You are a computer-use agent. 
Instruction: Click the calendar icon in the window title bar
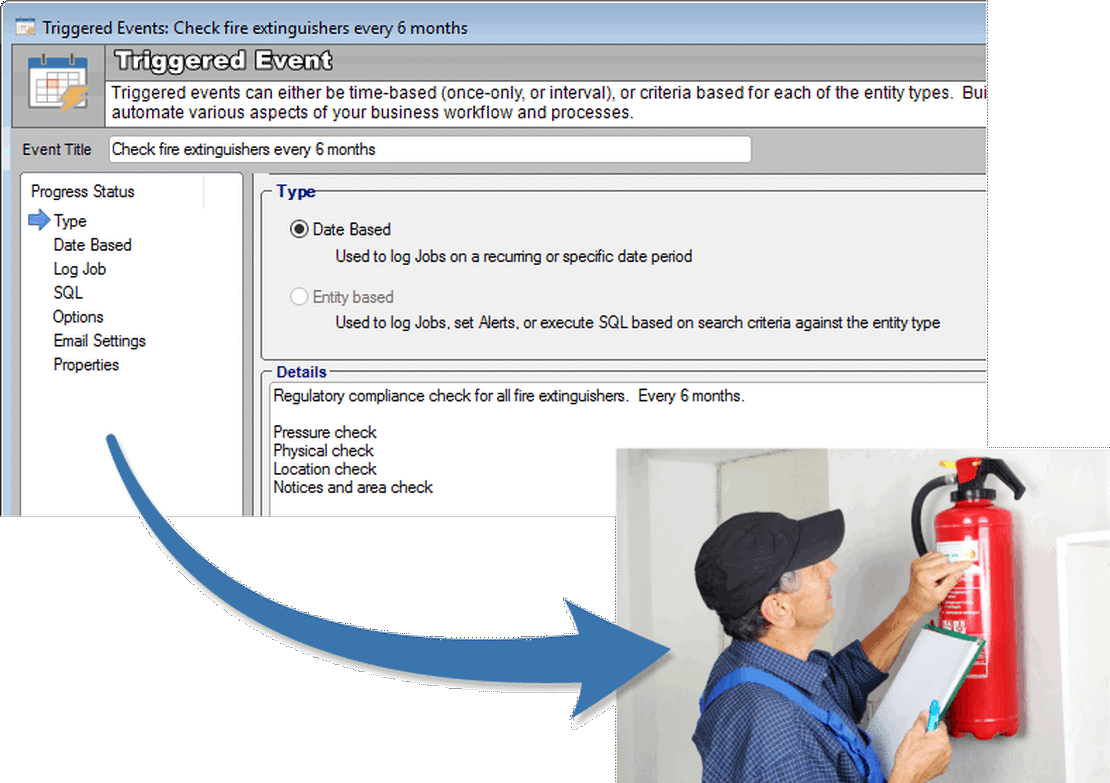tap(25, 27)
